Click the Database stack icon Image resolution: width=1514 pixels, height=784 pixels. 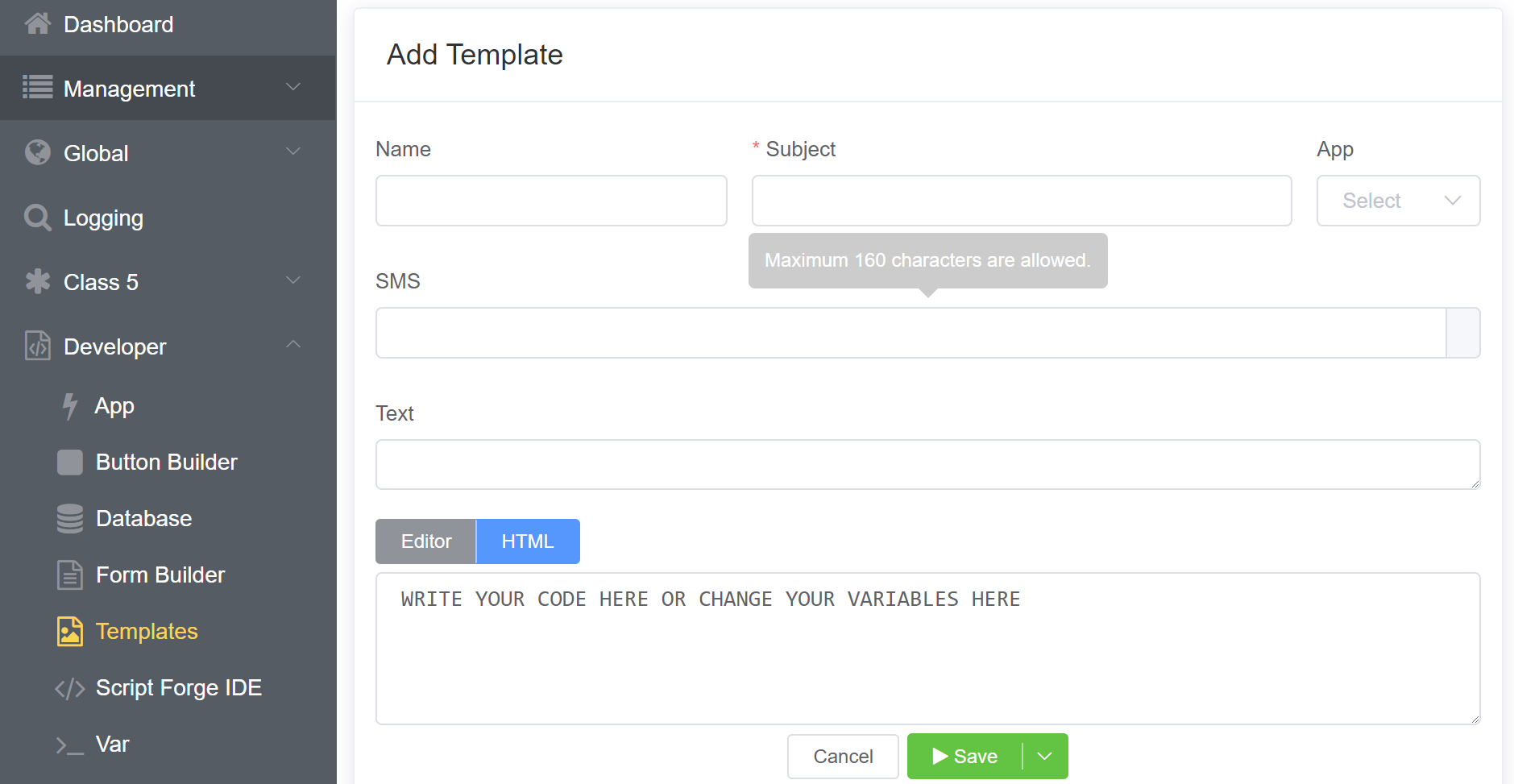(x=70, y=519)
